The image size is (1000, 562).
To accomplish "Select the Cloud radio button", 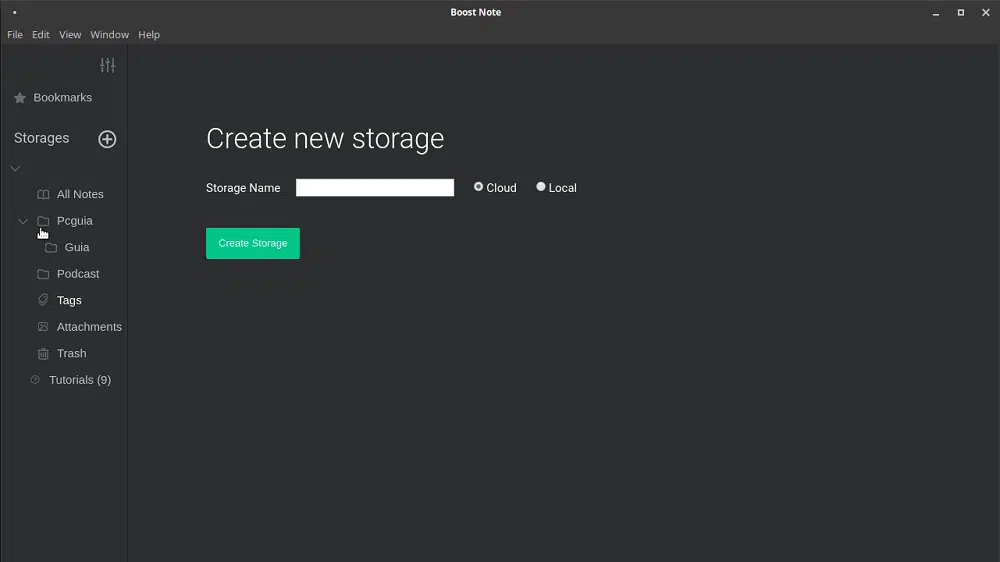I will [479, 187].
